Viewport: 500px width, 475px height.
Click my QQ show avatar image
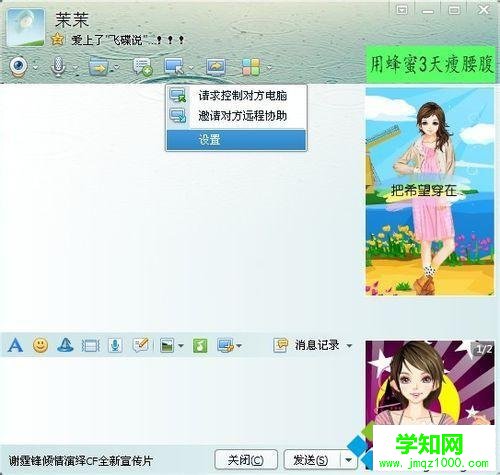point(430,383)
